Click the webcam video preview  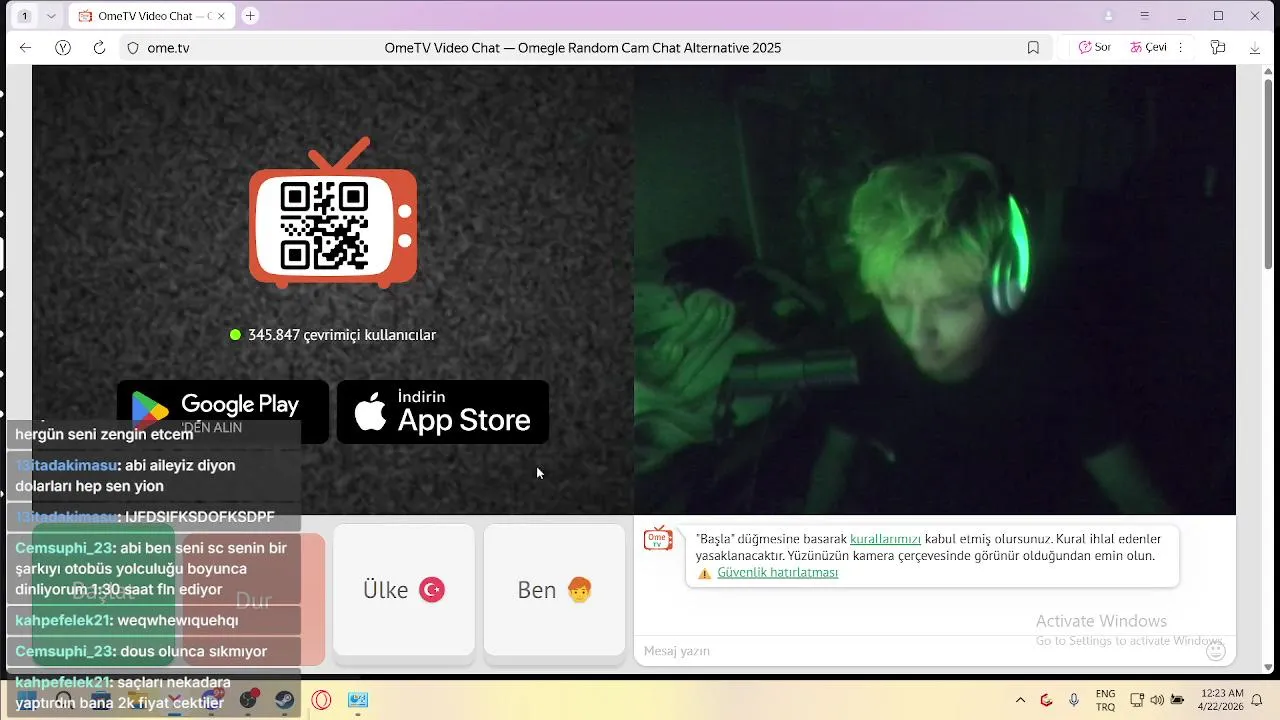935,290
